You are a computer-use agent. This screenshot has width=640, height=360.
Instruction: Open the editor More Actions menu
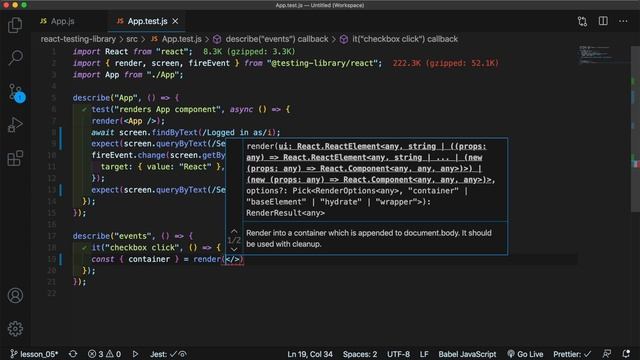click(623, 21)
